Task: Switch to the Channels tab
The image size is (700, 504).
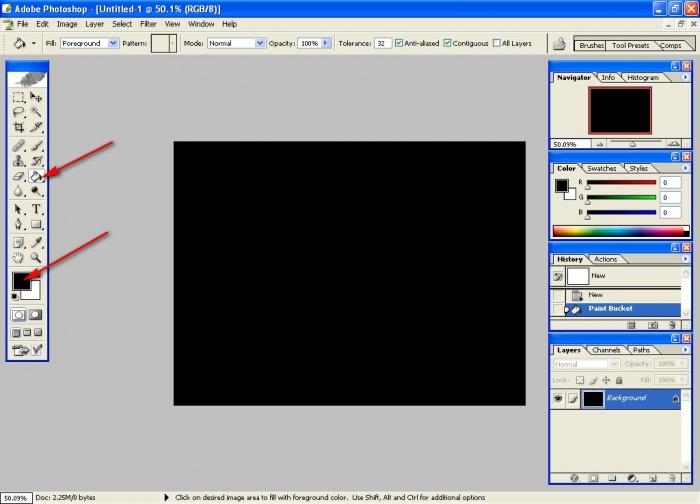Action: pyautogui.click(x=606, y=350)
